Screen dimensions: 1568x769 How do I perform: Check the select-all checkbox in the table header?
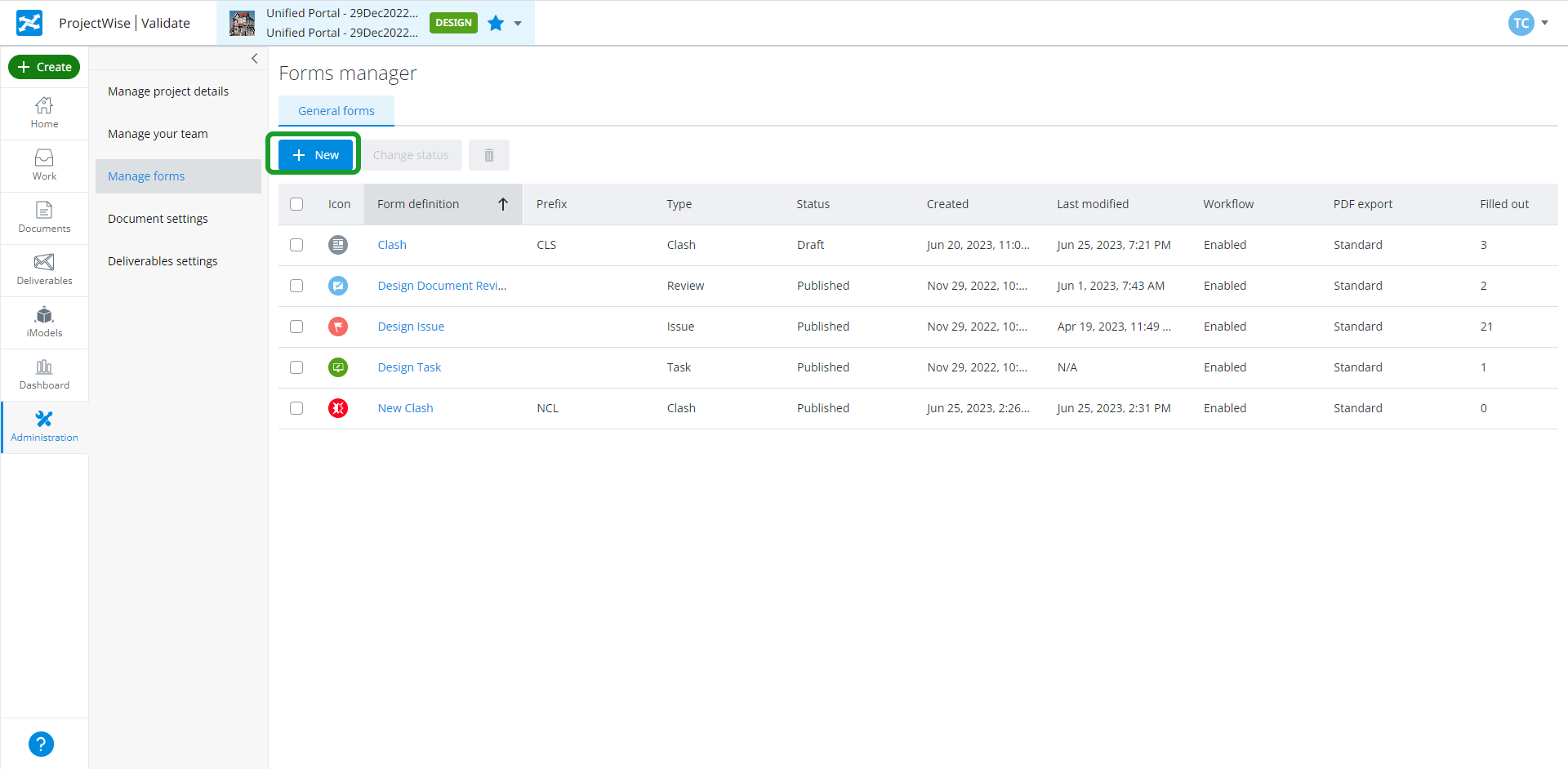296,204
